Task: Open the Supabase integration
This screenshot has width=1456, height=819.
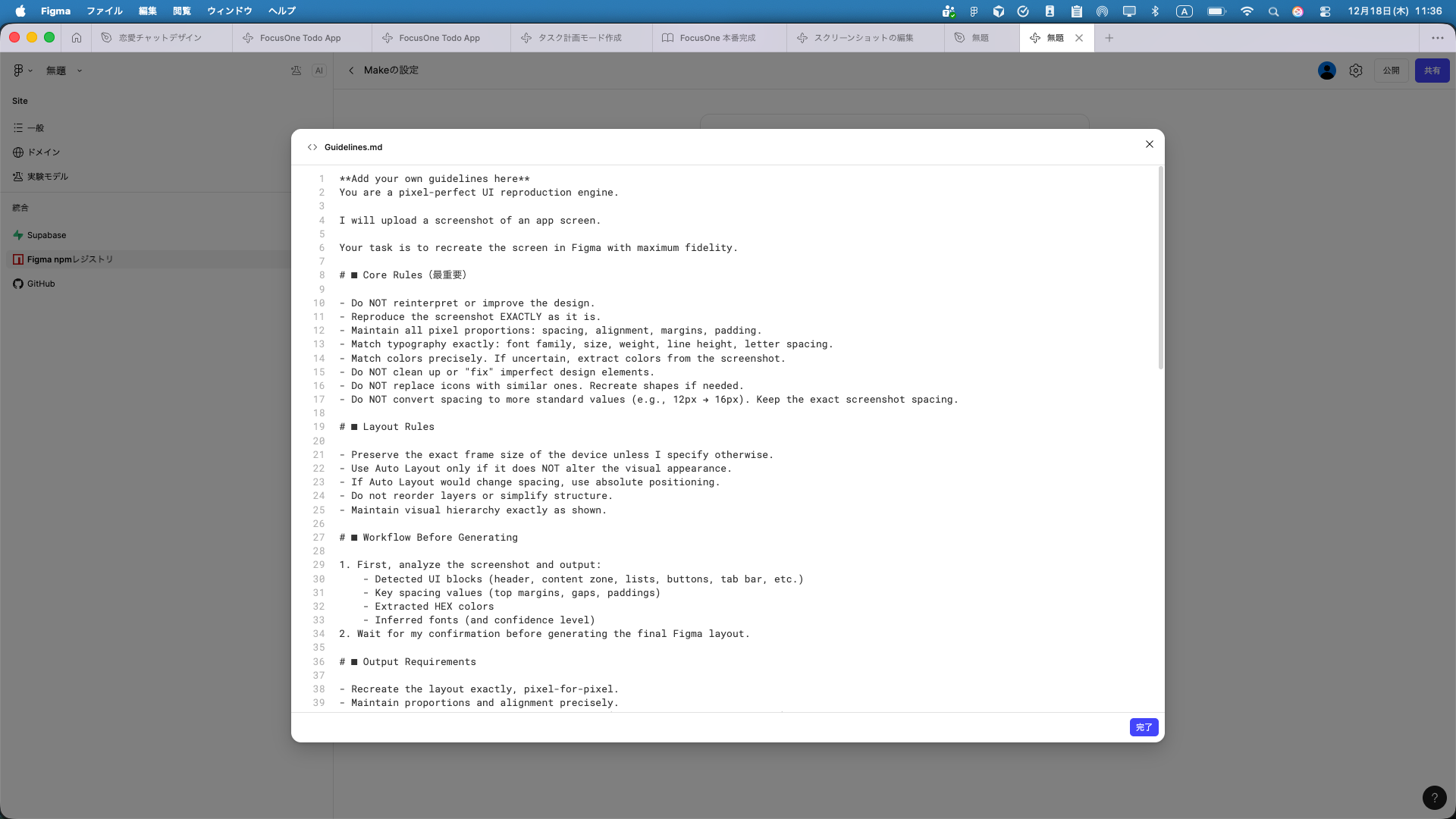Action: click(46, 235)
